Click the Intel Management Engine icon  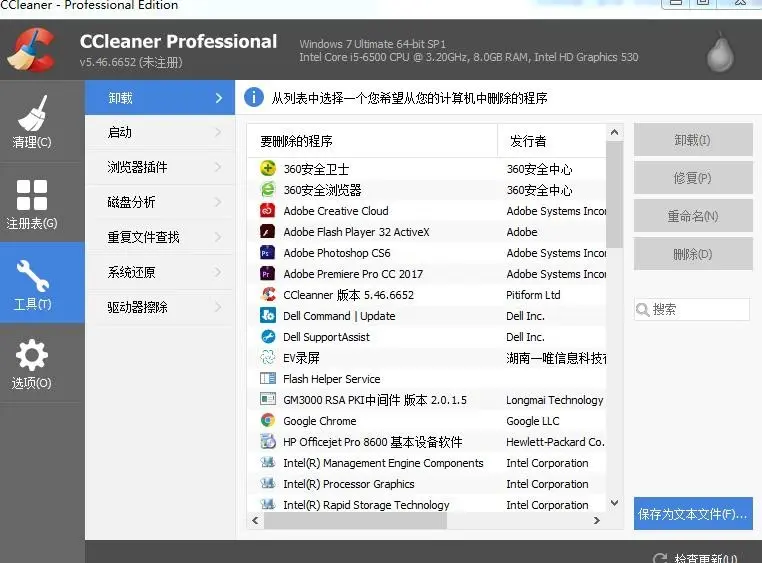click(268, 462)
